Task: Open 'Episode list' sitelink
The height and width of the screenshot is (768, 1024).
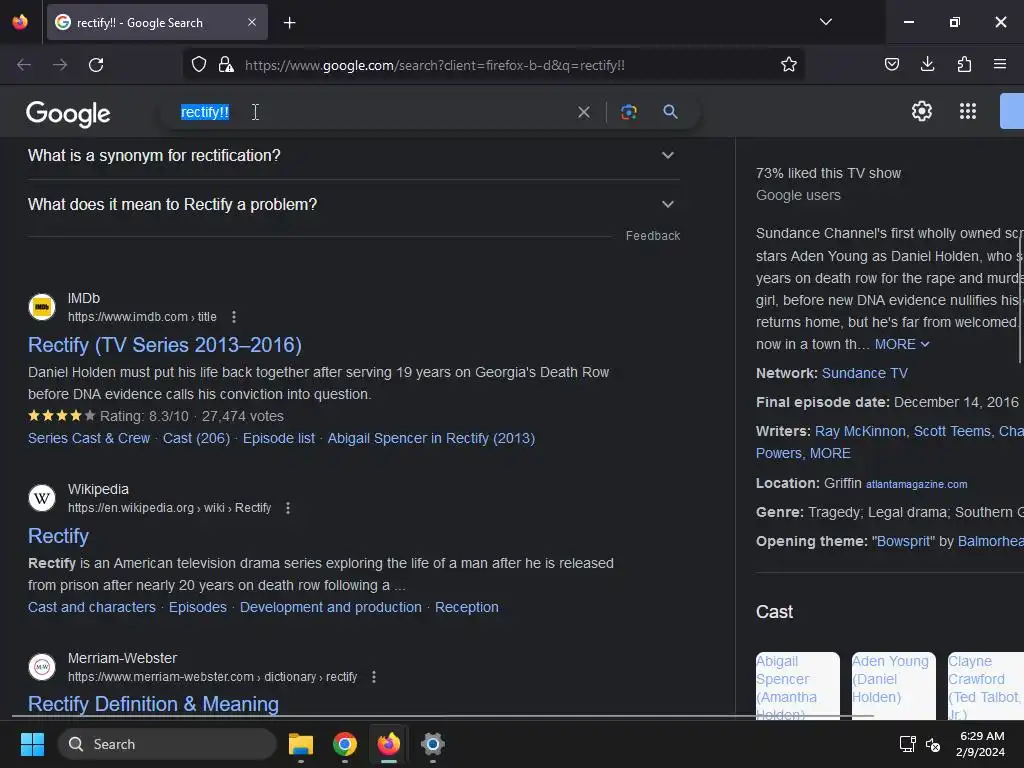Action: pyautogui.click(x=279, y=438)
